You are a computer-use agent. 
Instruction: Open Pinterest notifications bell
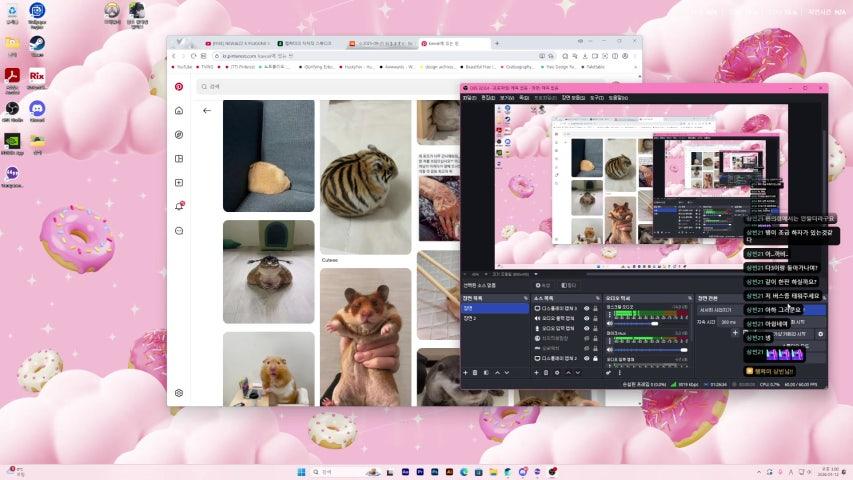pos(179,206)
